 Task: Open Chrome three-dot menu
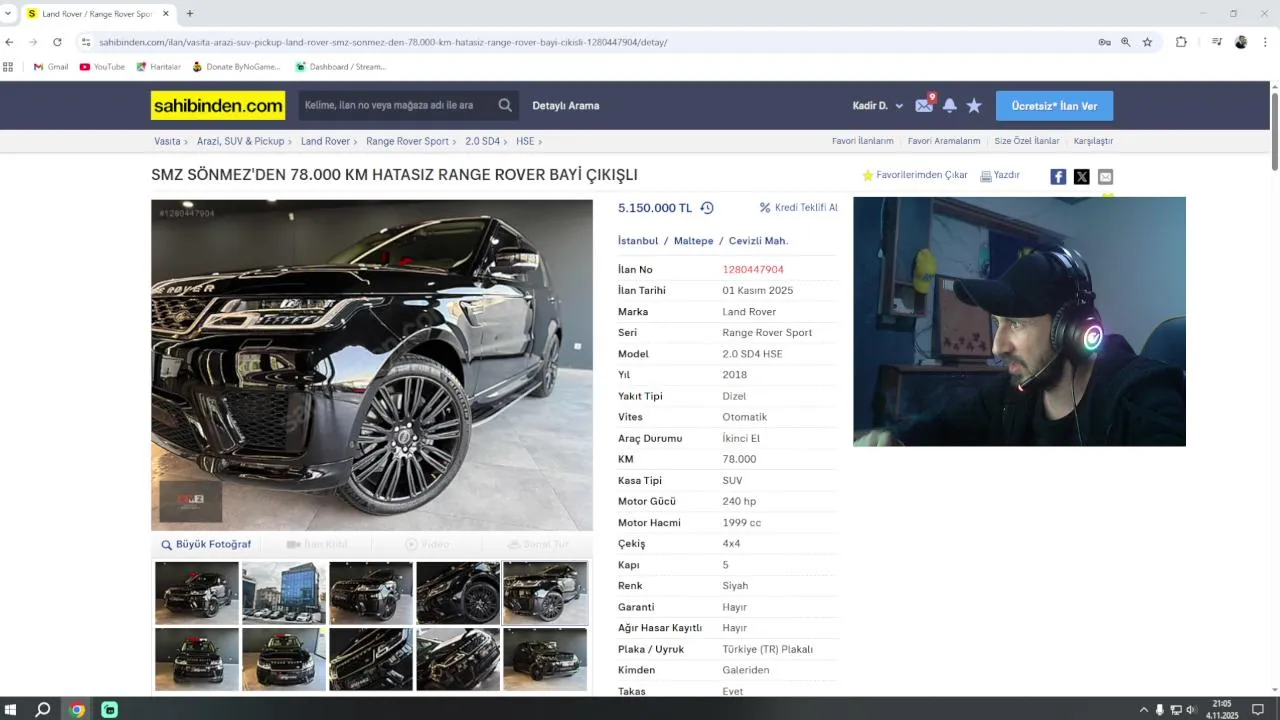click(1266, 42)
